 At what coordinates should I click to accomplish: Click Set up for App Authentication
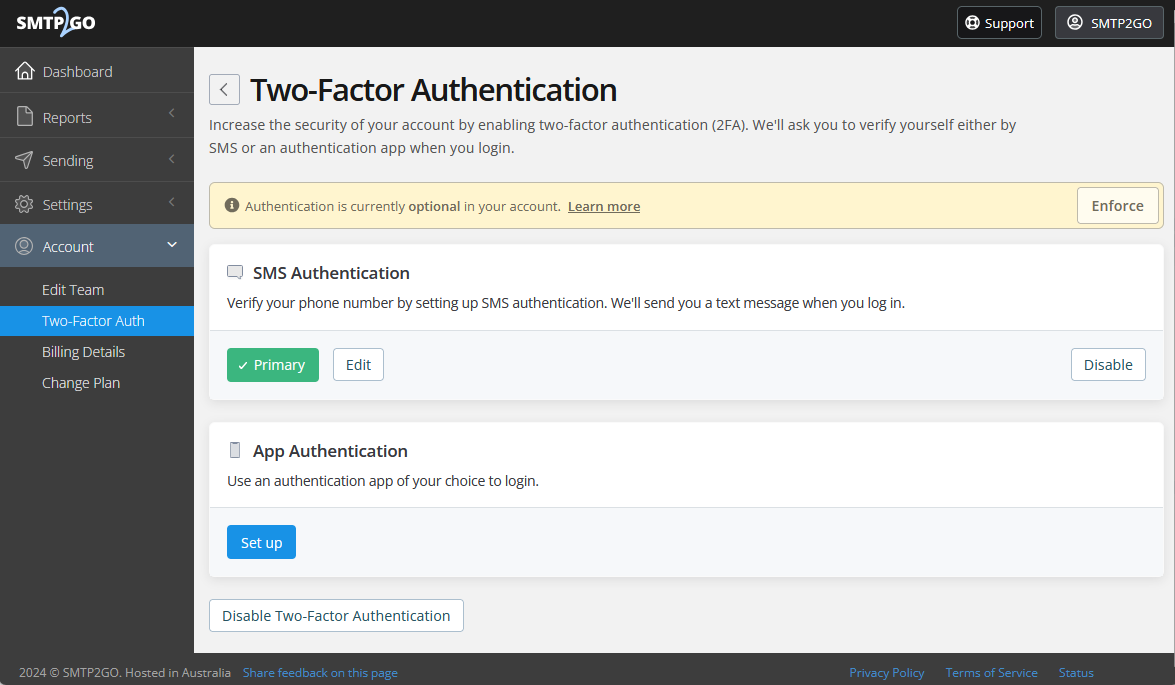pos(261,542)
